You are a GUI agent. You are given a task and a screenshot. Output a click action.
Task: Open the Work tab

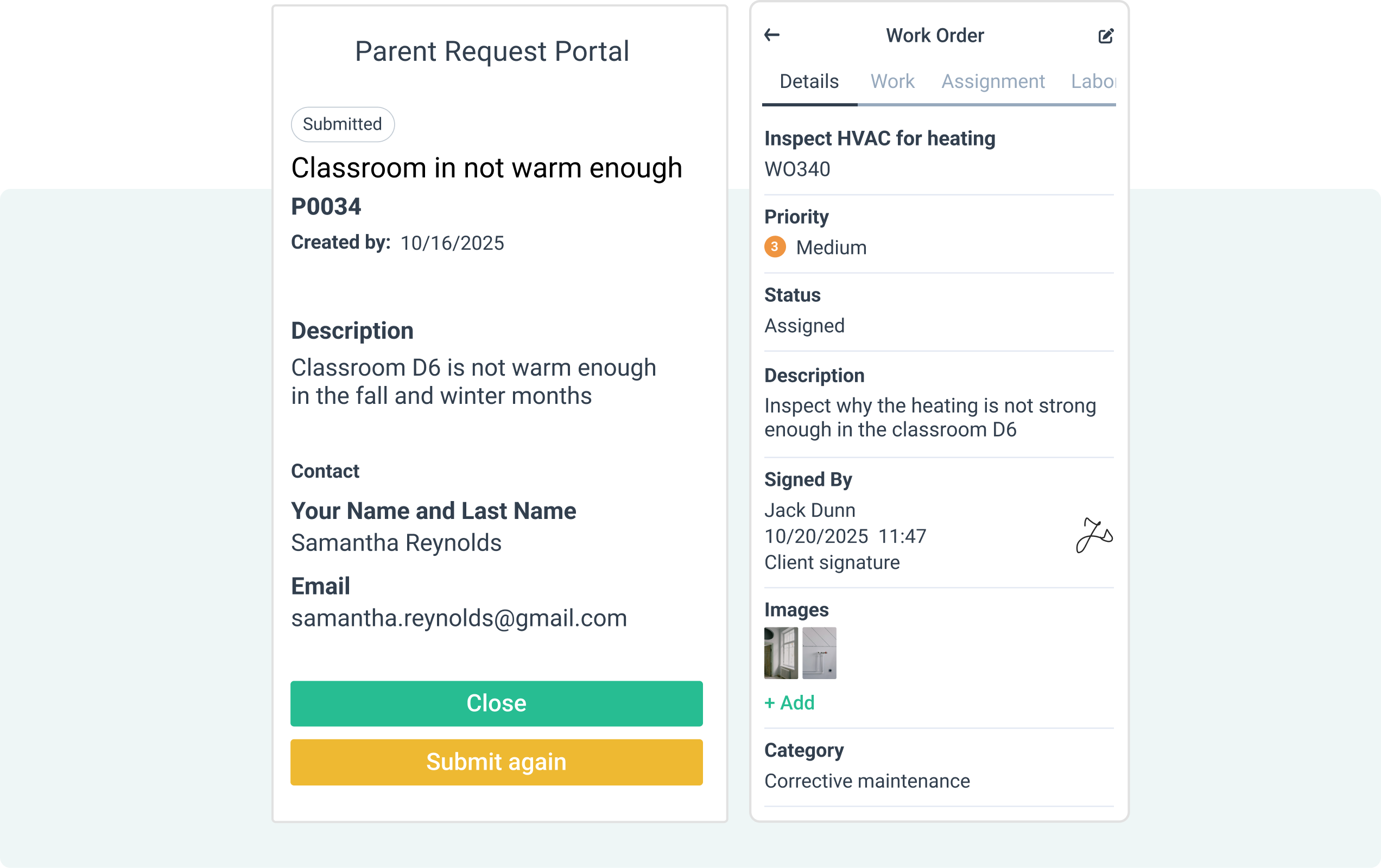click(892, 81)
